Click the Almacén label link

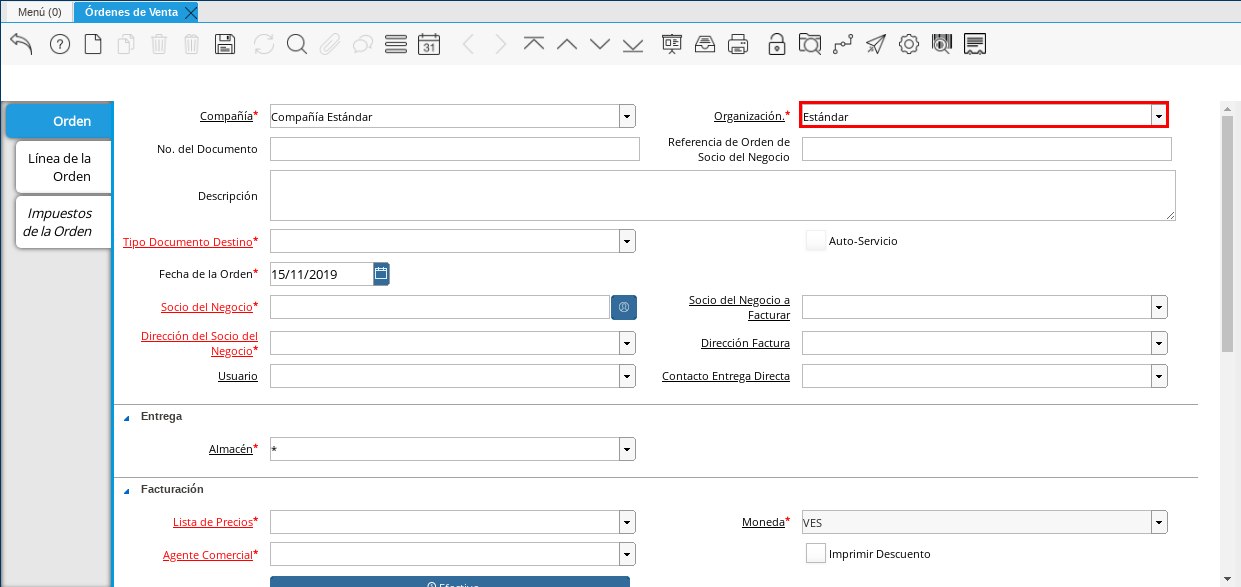click(230, 449)
